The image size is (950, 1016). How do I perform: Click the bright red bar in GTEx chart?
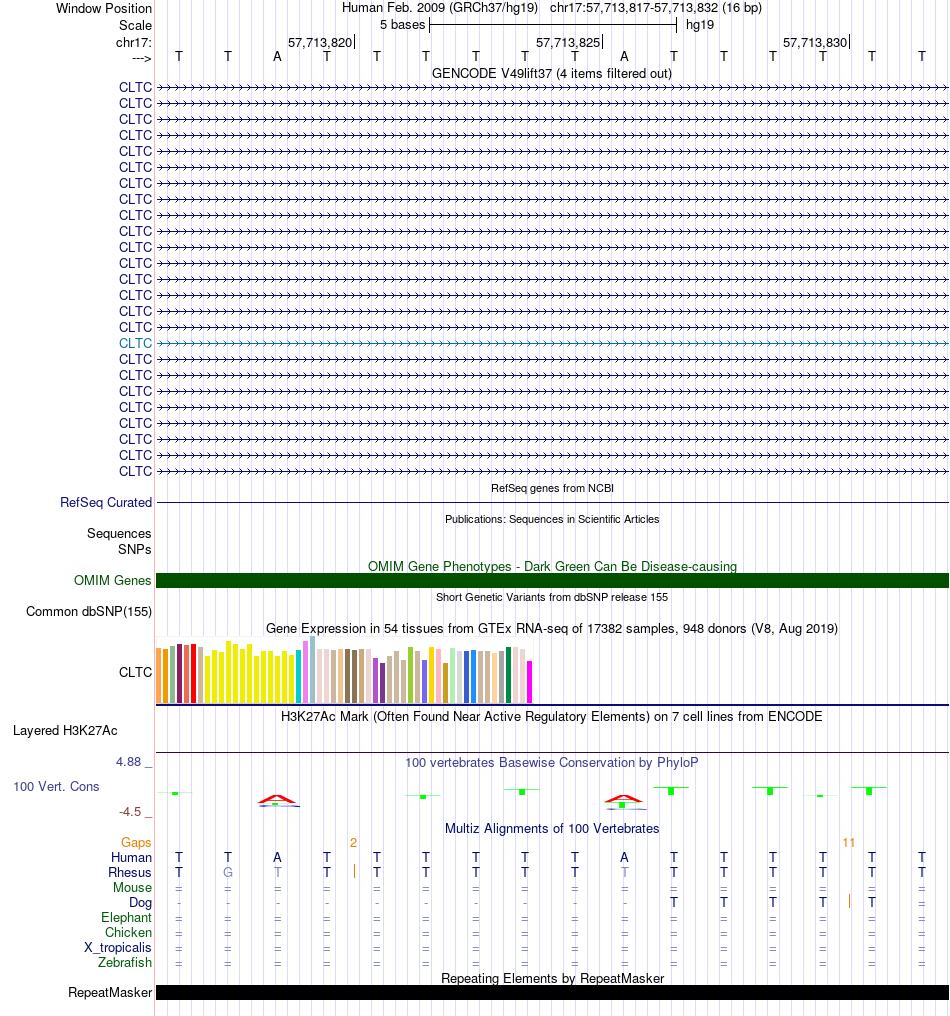[x=193, y=674]
